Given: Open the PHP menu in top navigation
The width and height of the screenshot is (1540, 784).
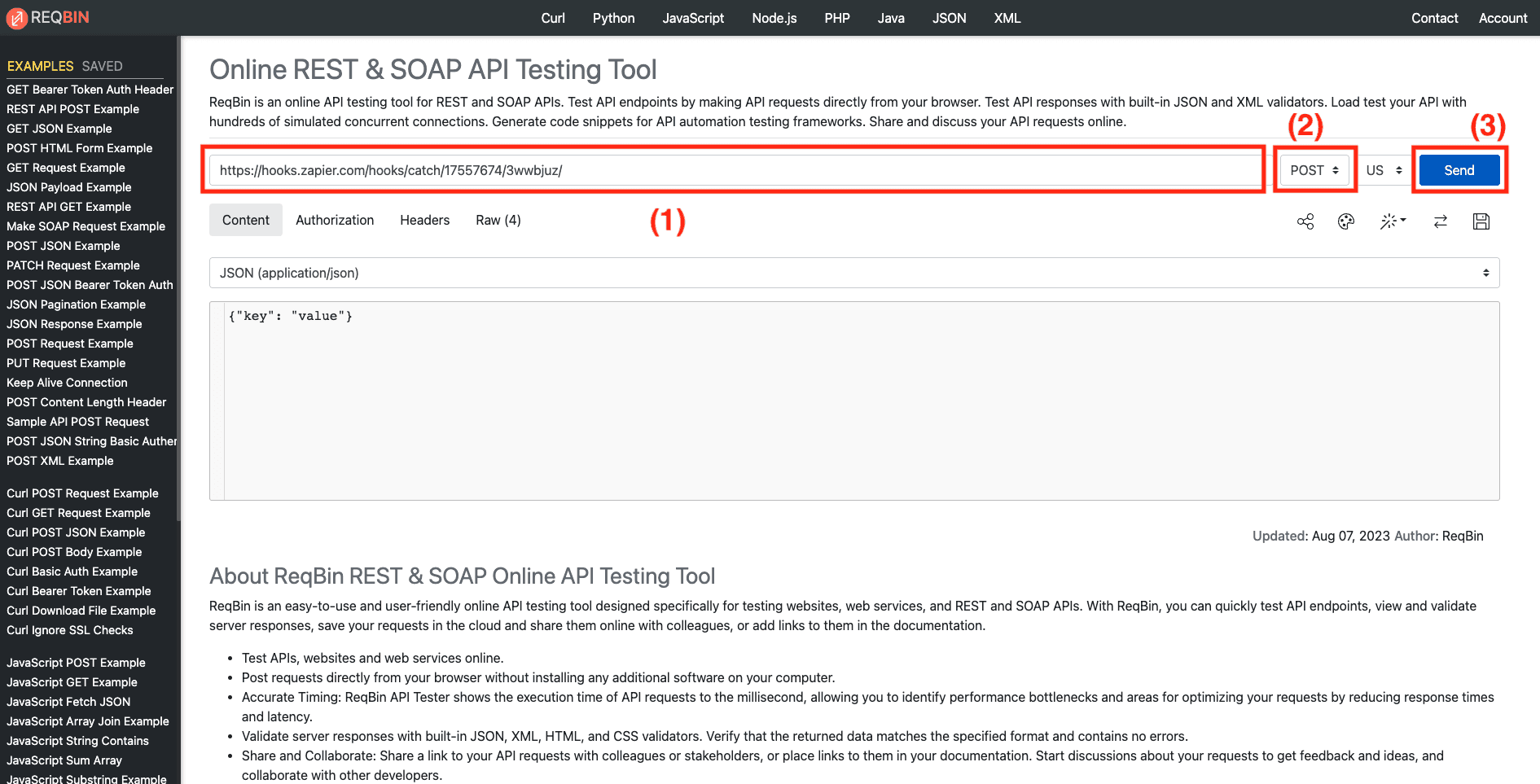Looking at the screenshot, I should coord(837,18).
